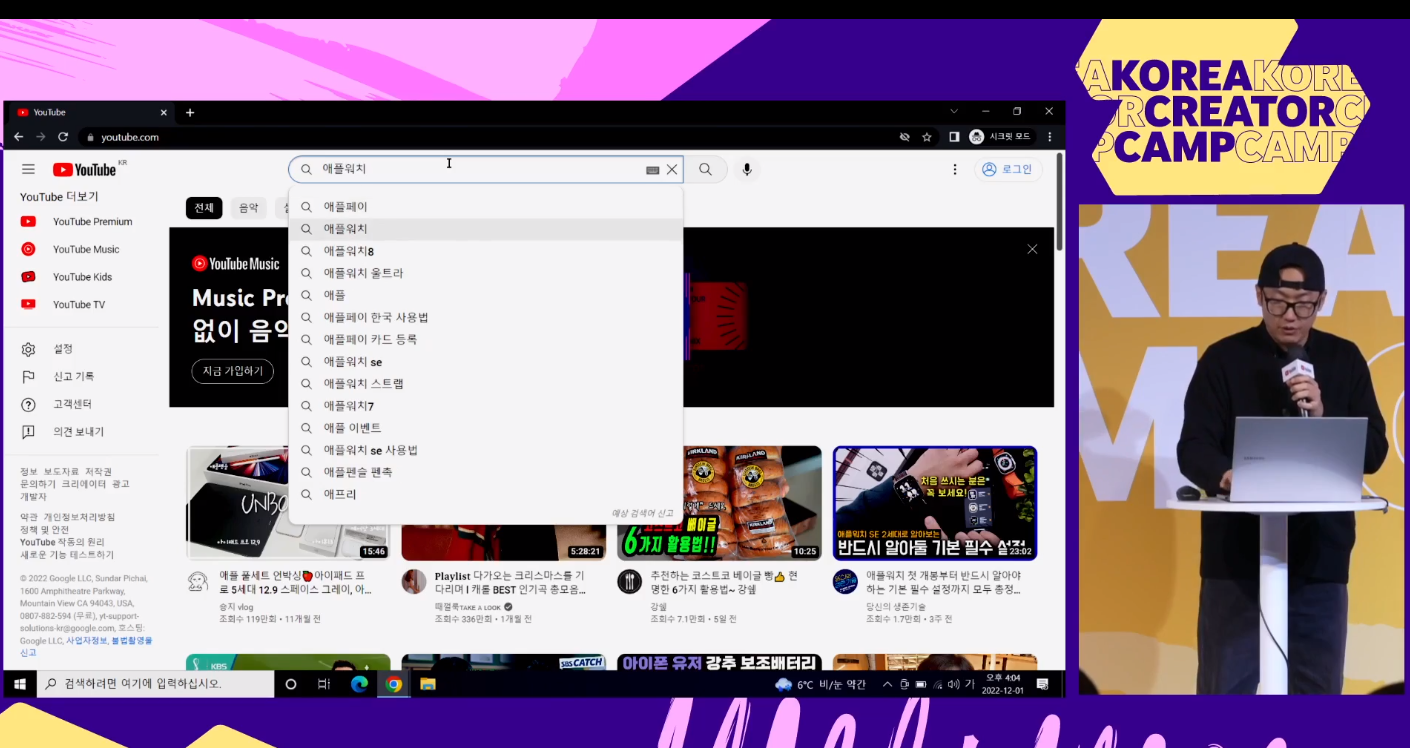Click the magnifier search button

point(706,170)
